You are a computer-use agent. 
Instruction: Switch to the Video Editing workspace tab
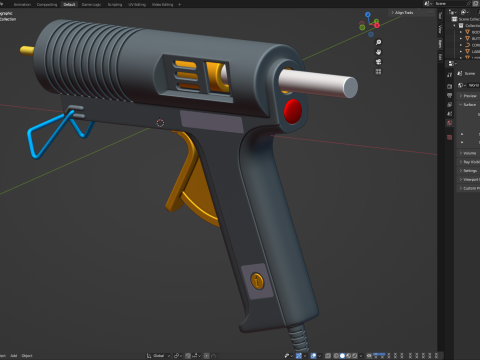pos(162,5)
